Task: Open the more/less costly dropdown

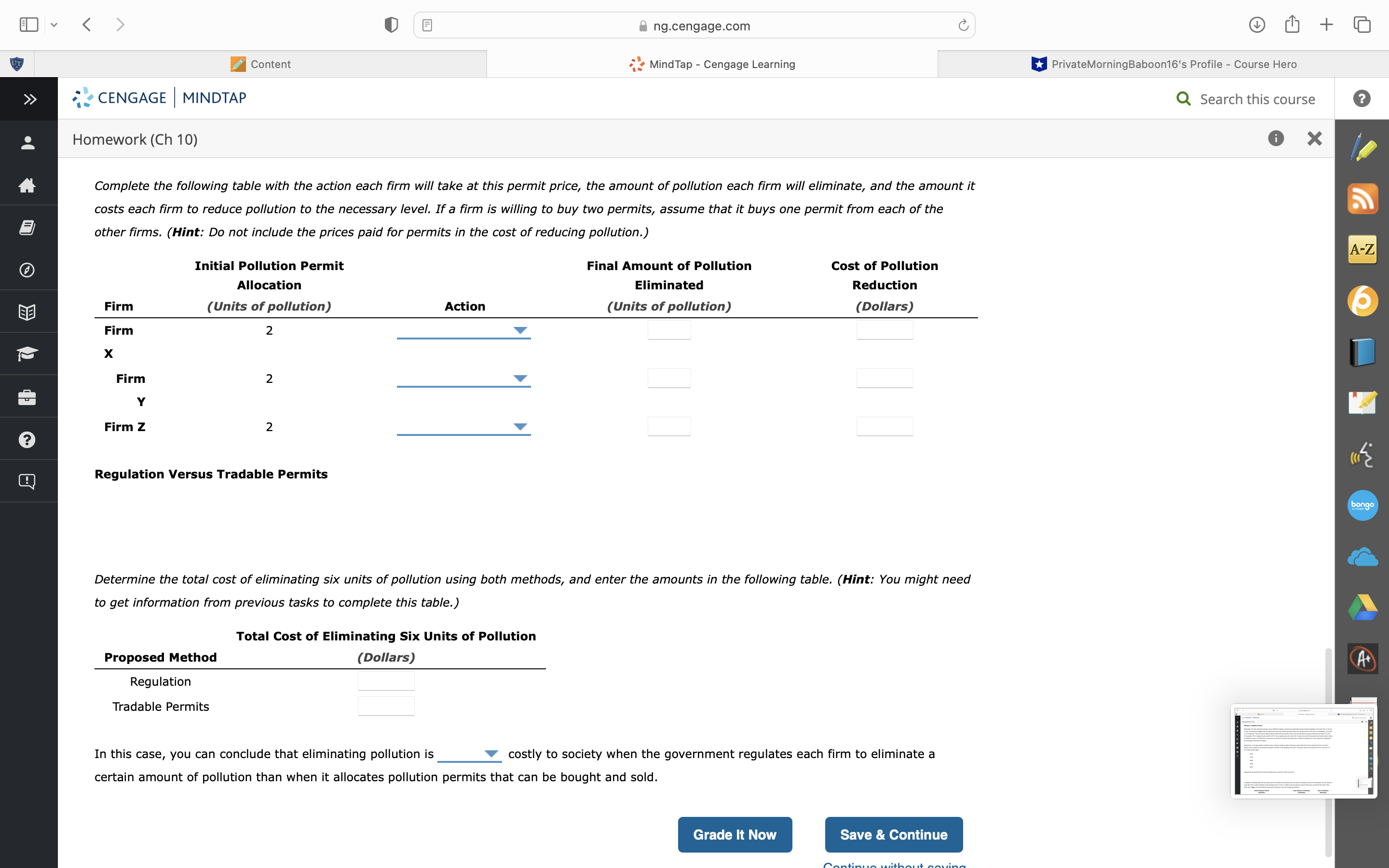Action: pos(469,754)
